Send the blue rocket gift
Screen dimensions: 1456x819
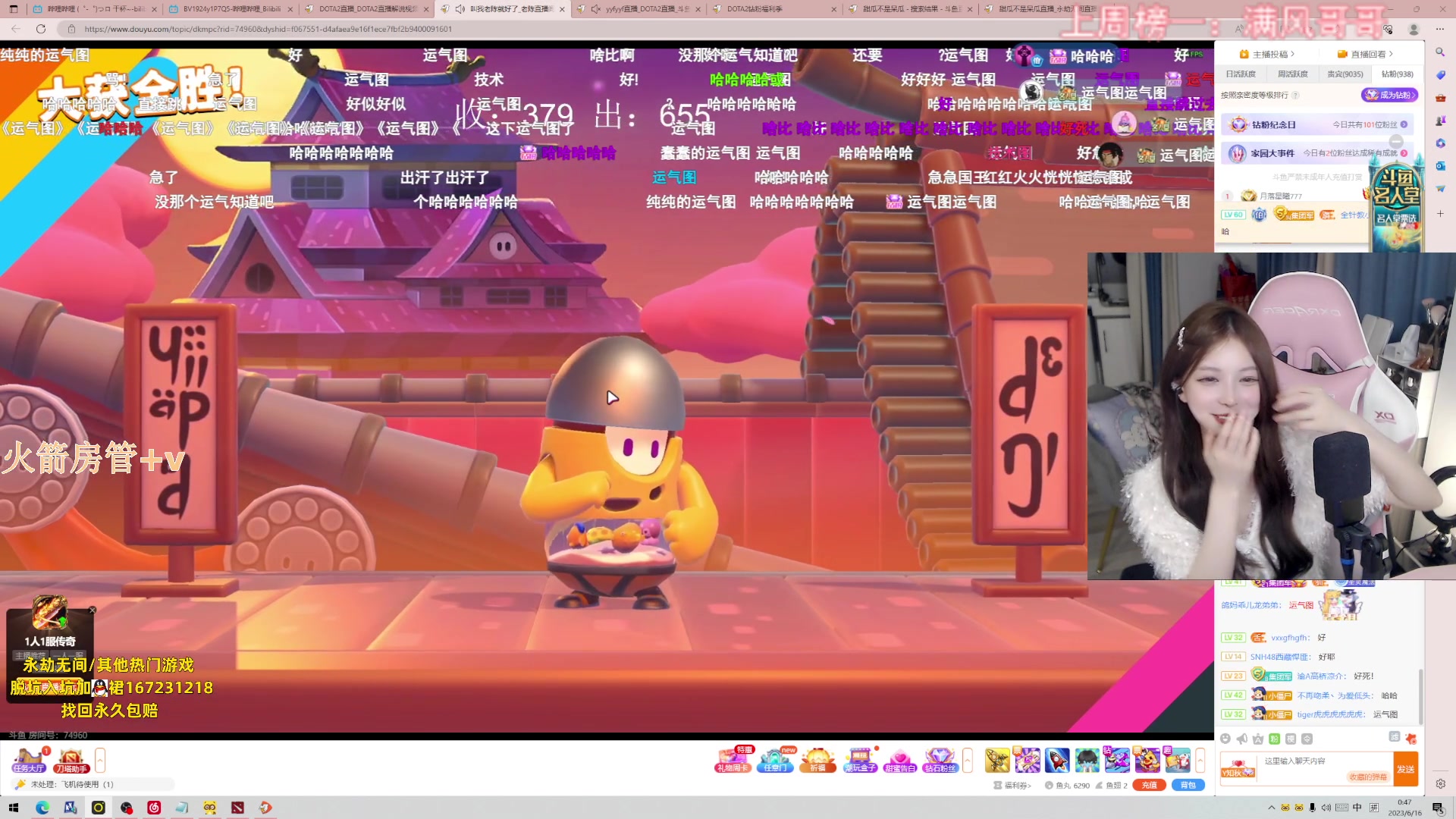pyautogui.click(x=1057, y=759)
